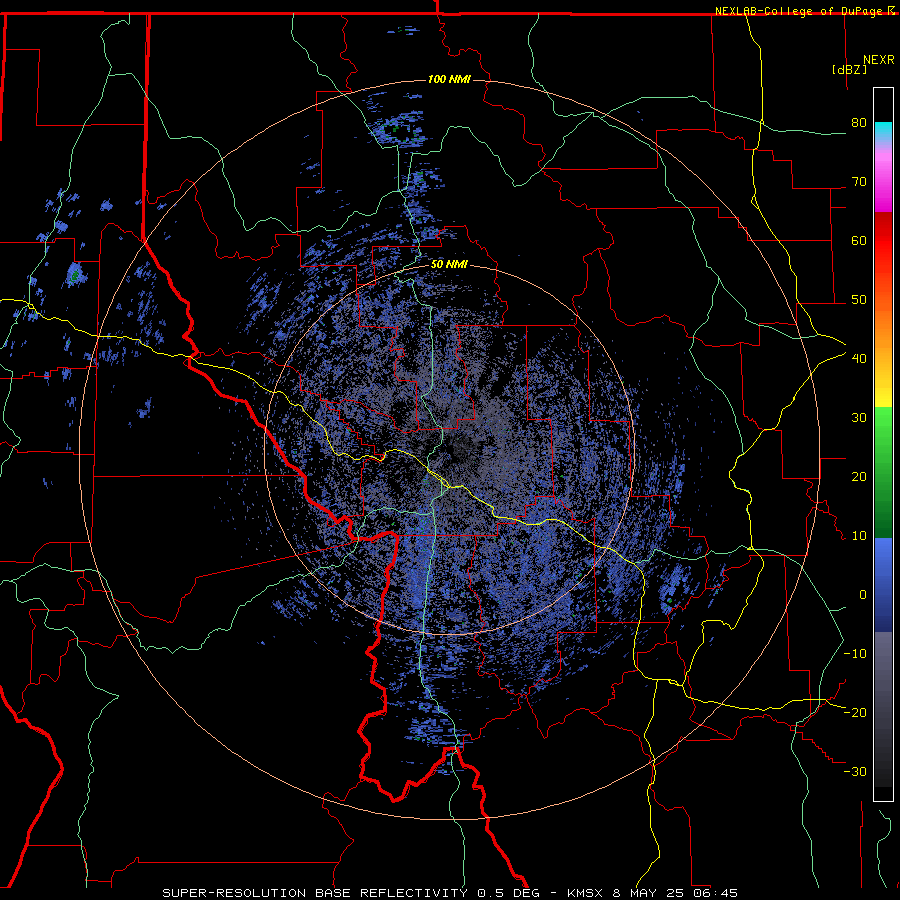Click the -30 value on the dBZ scale

point(855,771)
